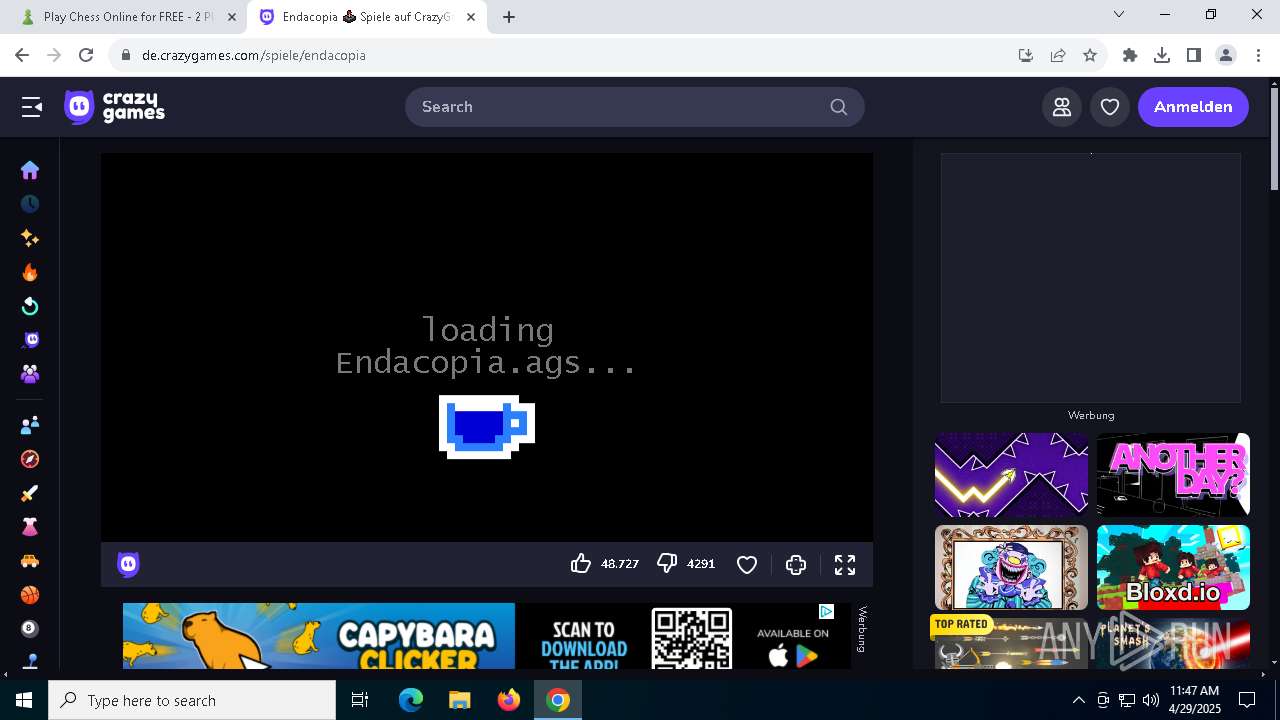Open CrazyGames originals purple mascot icon
The image size is (1280, 720).
point(30,340)
